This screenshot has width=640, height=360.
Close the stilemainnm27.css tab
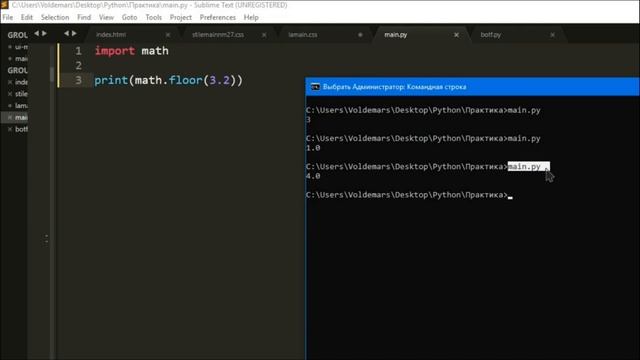(x=264, y=35)
